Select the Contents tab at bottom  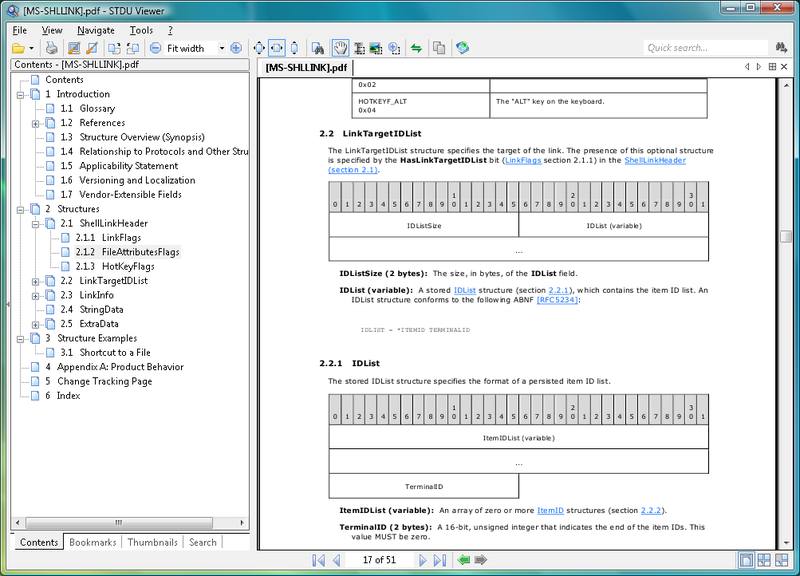[39, 542]
